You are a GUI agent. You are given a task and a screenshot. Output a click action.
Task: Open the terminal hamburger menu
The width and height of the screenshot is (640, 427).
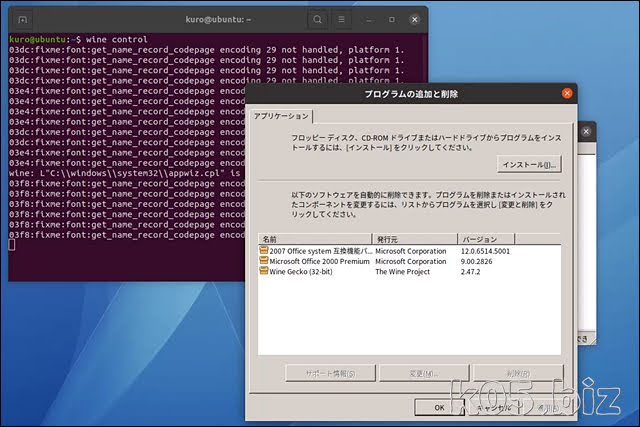click(x=341, y=19)
